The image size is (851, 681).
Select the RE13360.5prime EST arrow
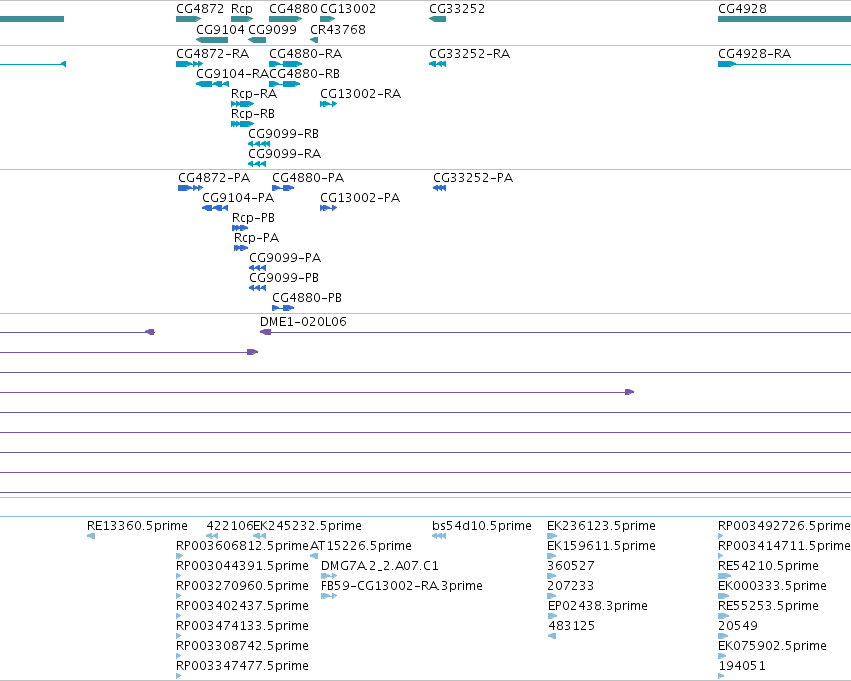coord(91,536)
